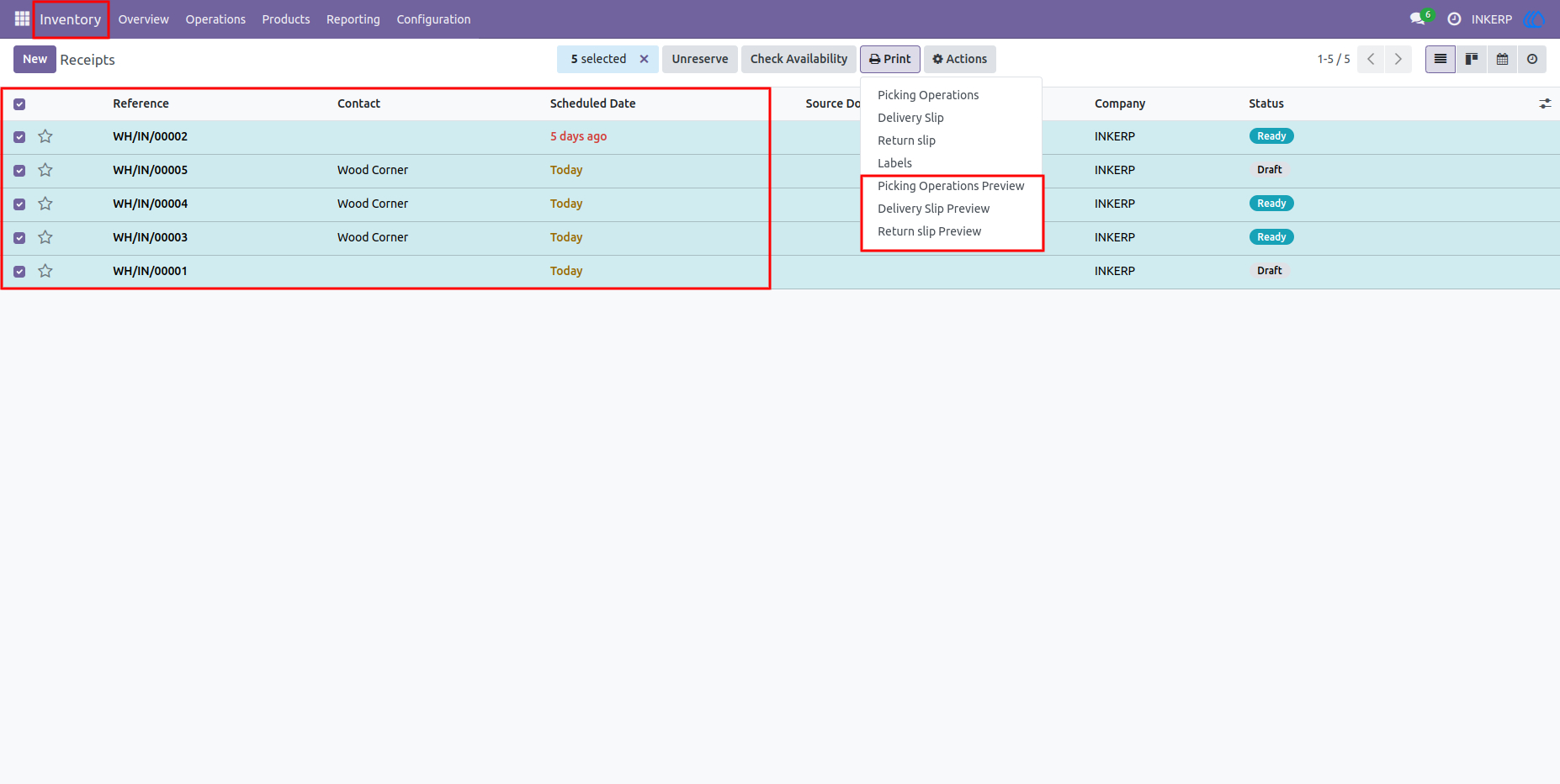Open the Products menu

click(286, 19)
